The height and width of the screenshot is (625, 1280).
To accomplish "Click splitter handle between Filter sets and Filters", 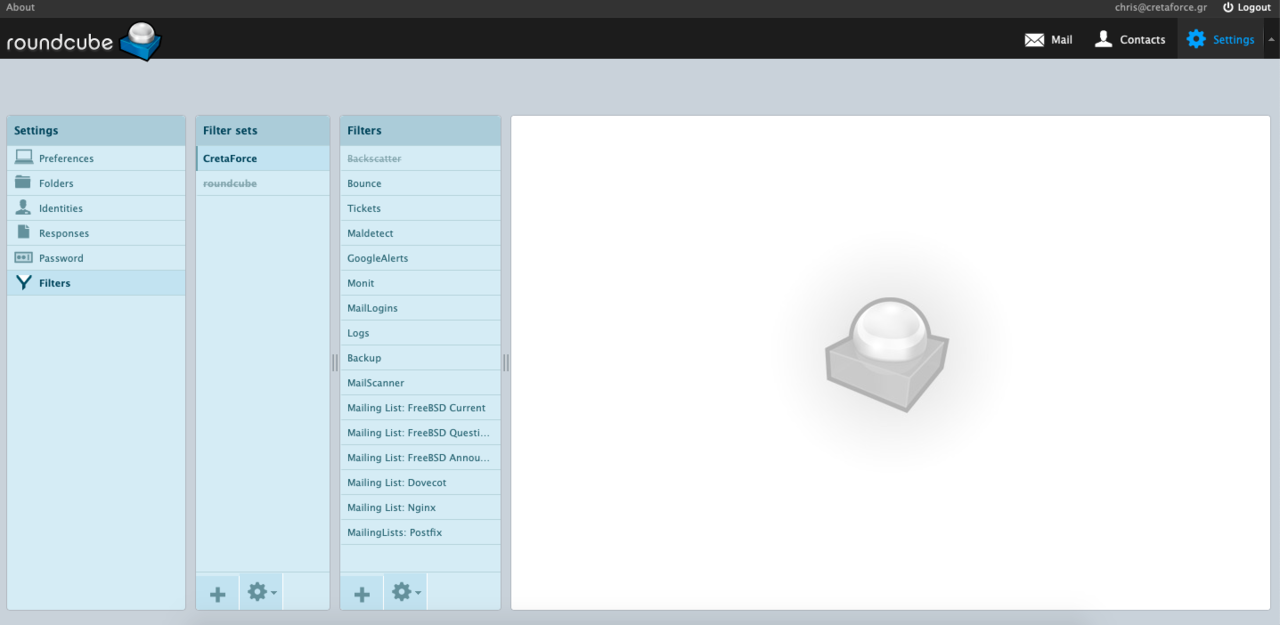I will point(335,362).
